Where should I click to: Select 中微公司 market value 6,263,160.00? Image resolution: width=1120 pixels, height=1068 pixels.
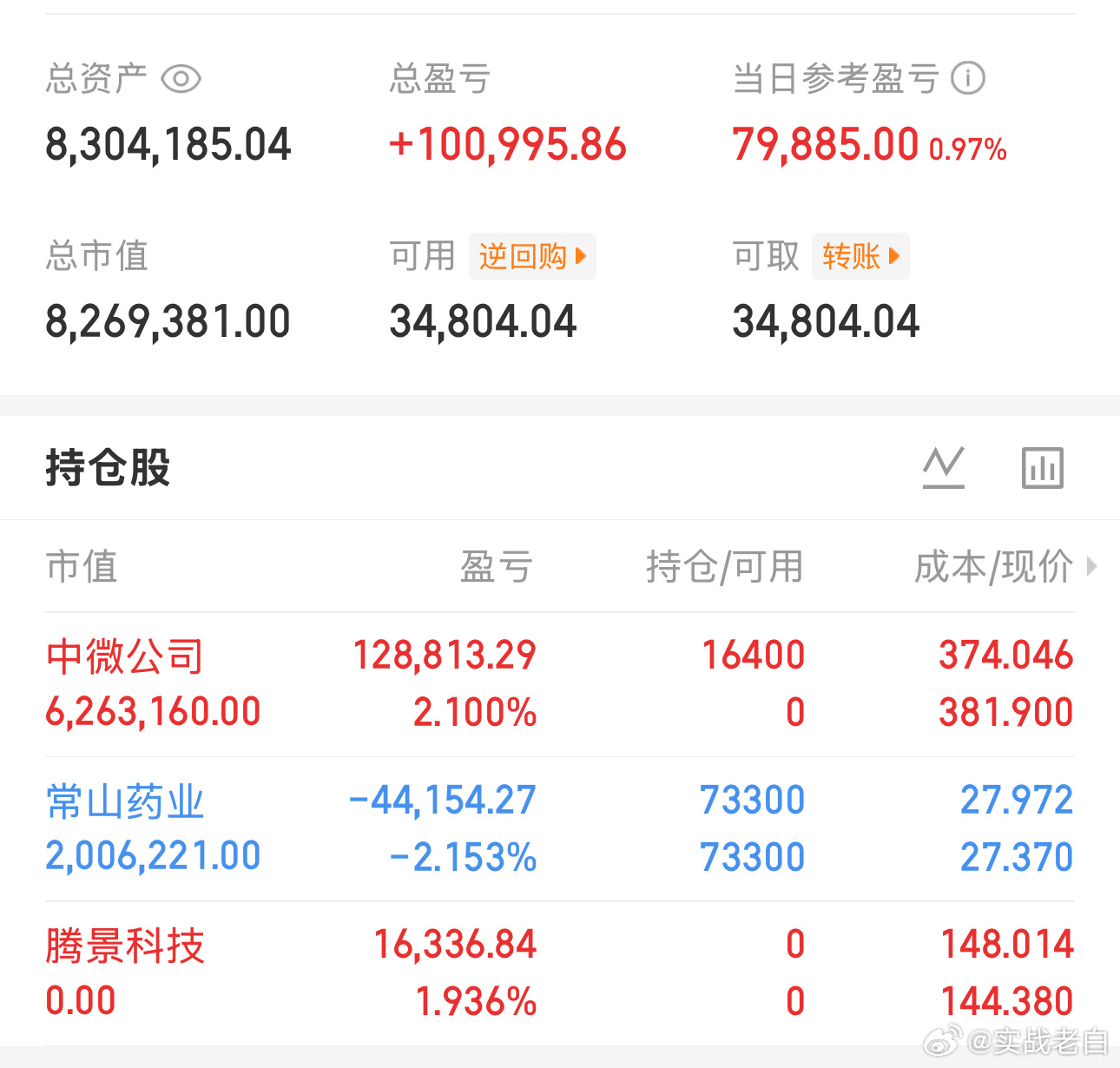pyautogui.click(x=153, y=712)
